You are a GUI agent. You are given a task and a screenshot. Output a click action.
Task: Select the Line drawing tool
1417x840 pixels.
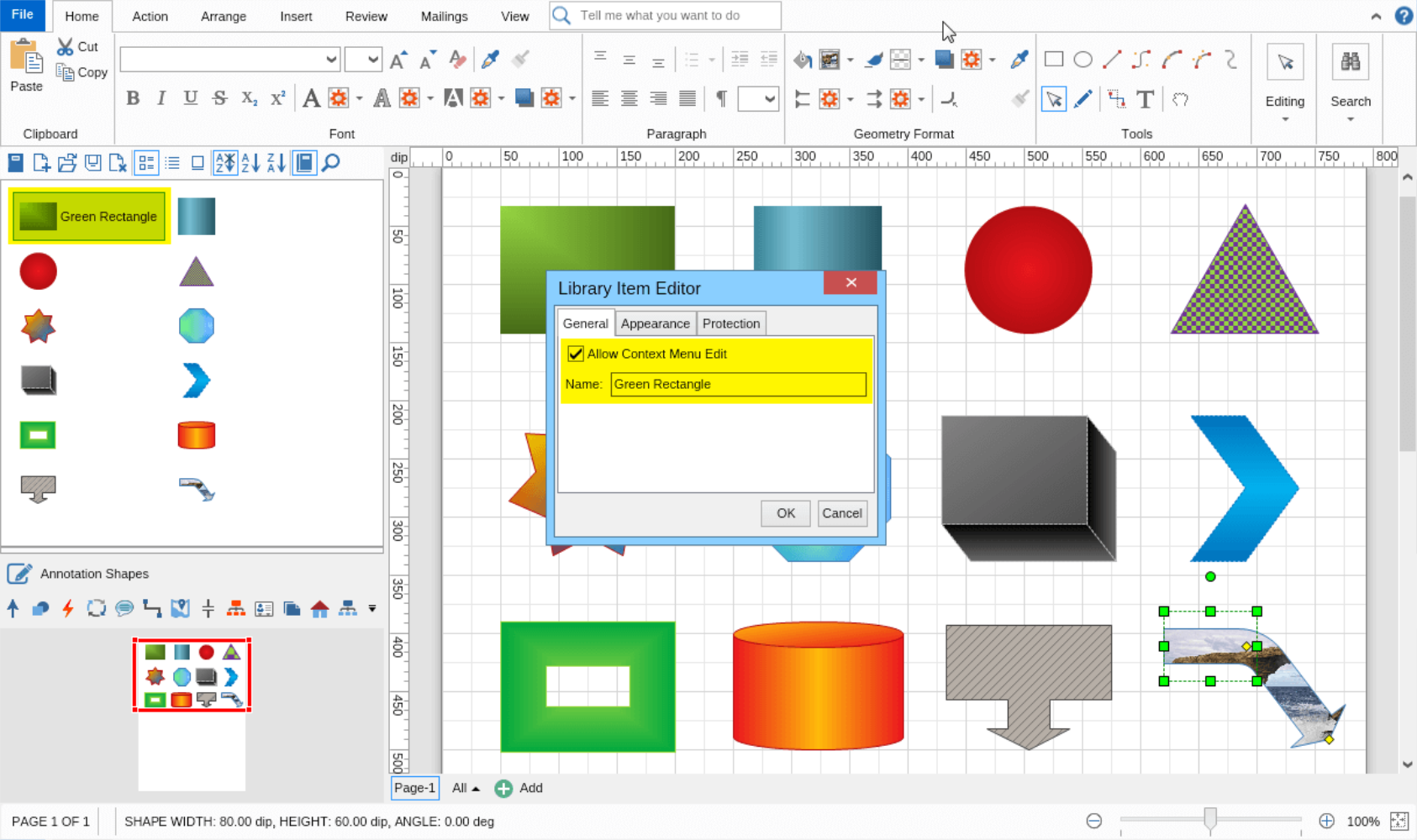(x=1112, y=59)
